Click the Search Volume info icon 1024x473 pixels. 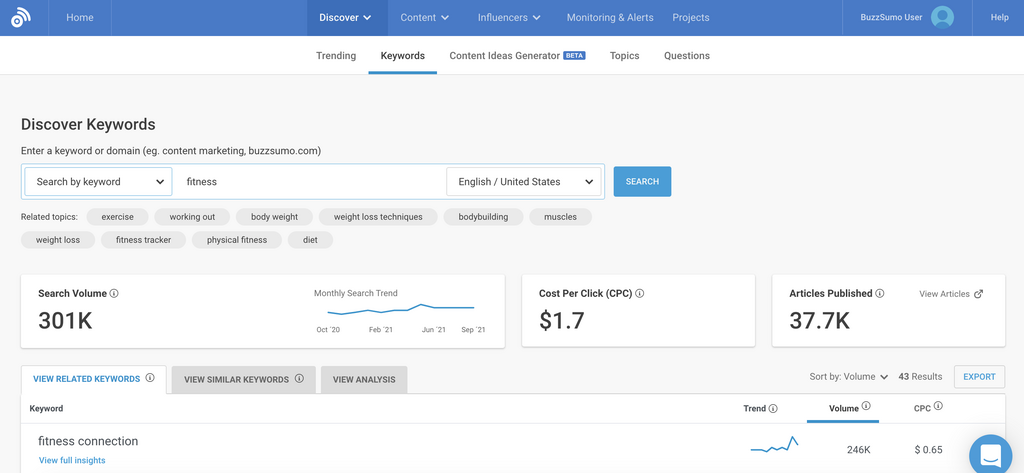pos(114,294)
